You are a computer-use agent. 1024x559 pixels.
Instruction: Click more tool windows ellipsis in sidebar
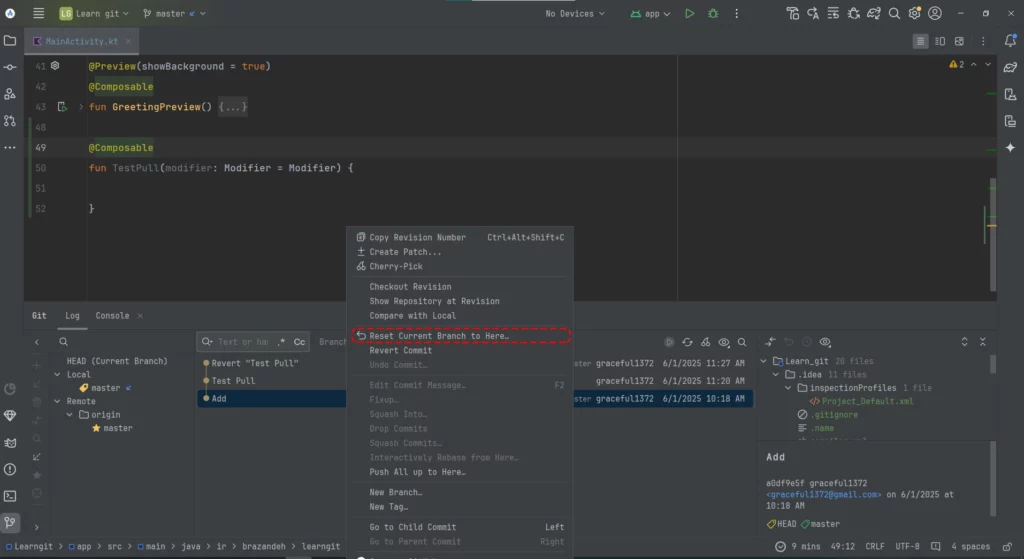click(10, 148)
